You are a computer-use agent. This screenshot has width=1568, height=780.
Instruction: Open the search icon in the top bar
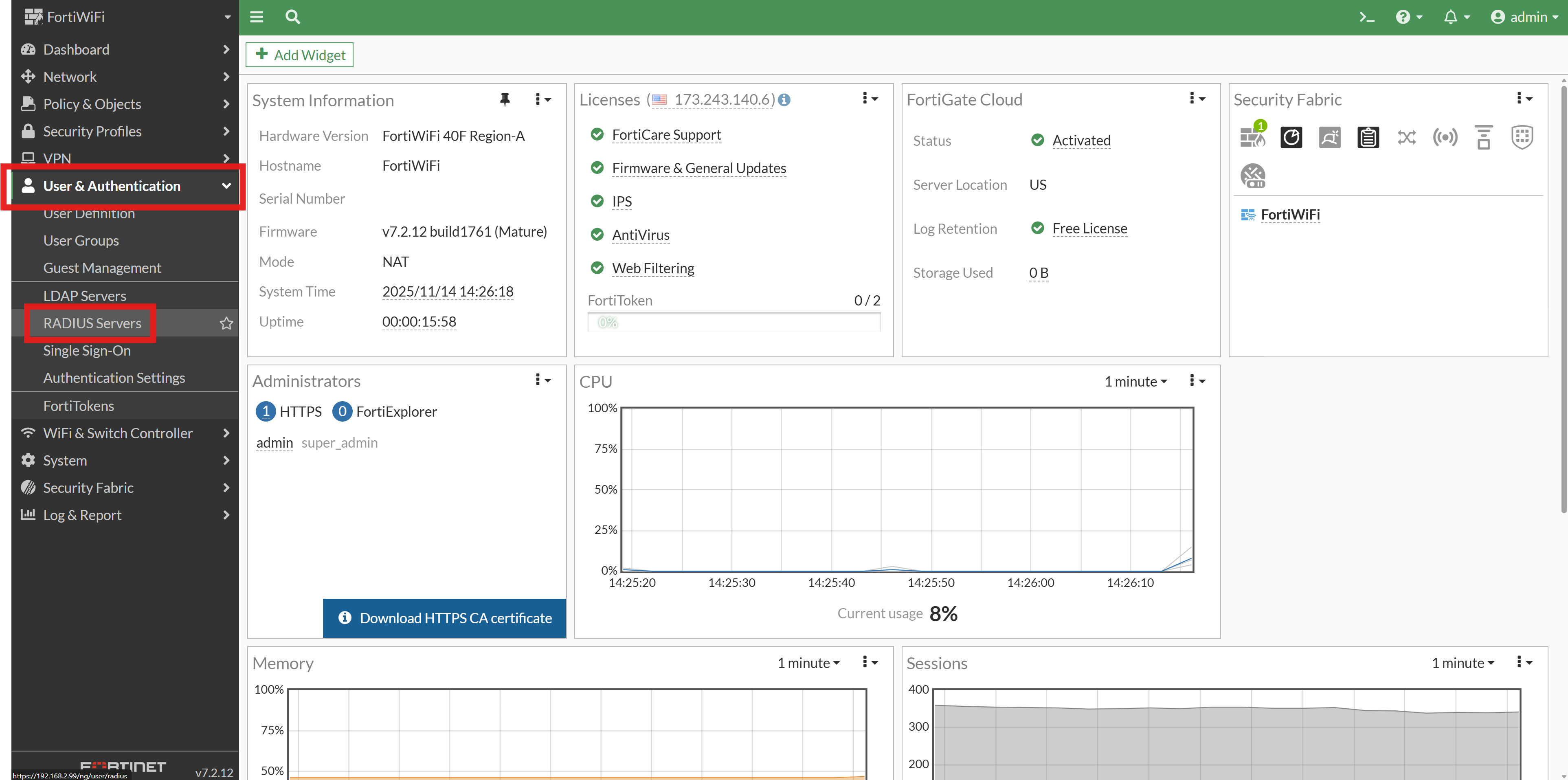coord(292,16)
